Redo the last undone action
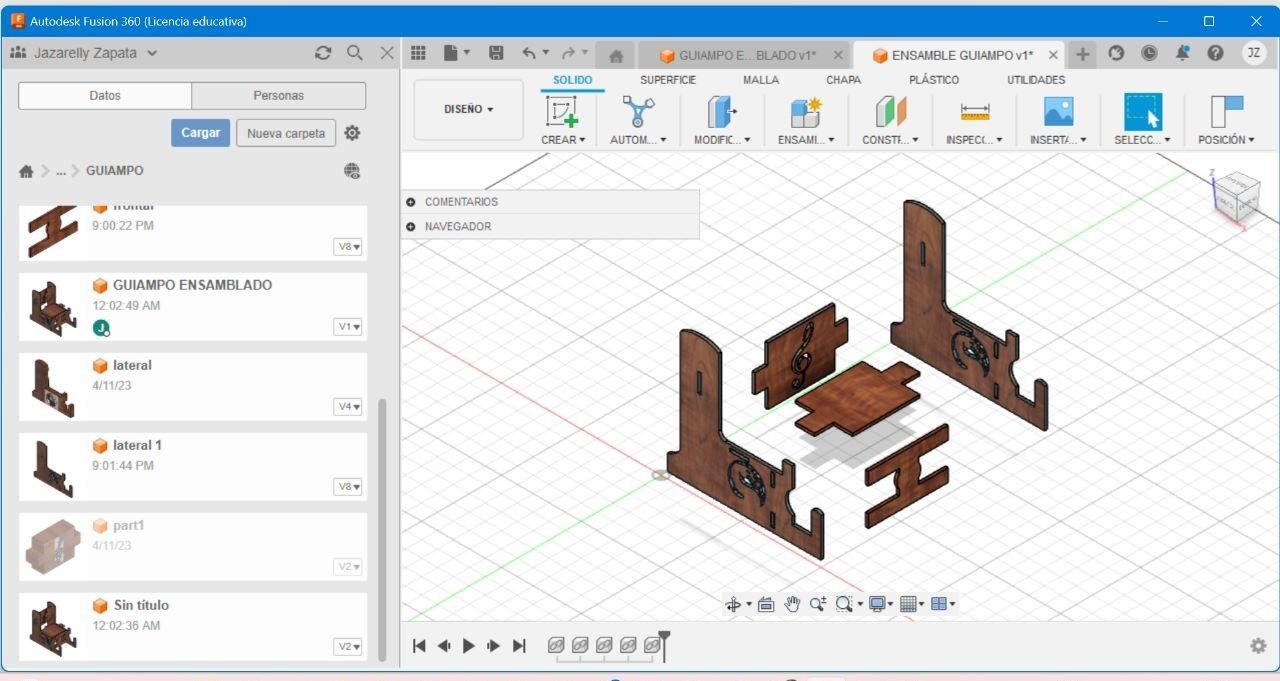Image resolution: width=1280 pixels, height=681 pixels. [x=568, y=54]
